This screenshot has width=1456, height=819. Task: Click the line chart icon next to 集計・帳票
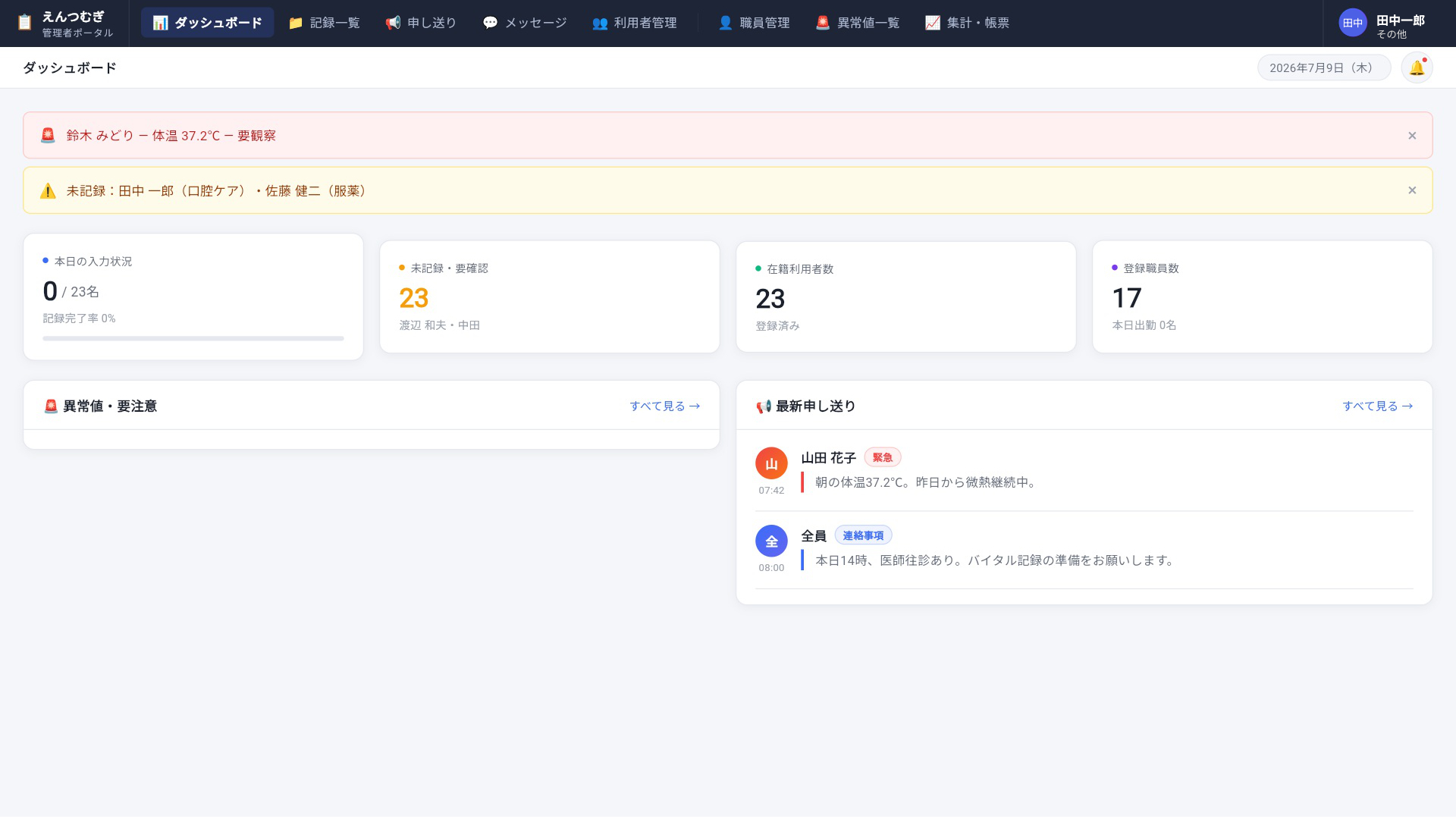(x=933, y=23)
